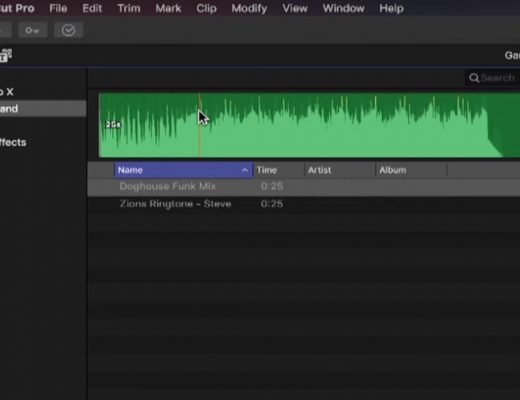Open the Mark menu
Image resolution: width=520 pixels, height=400 pixels.
point(168,8)
